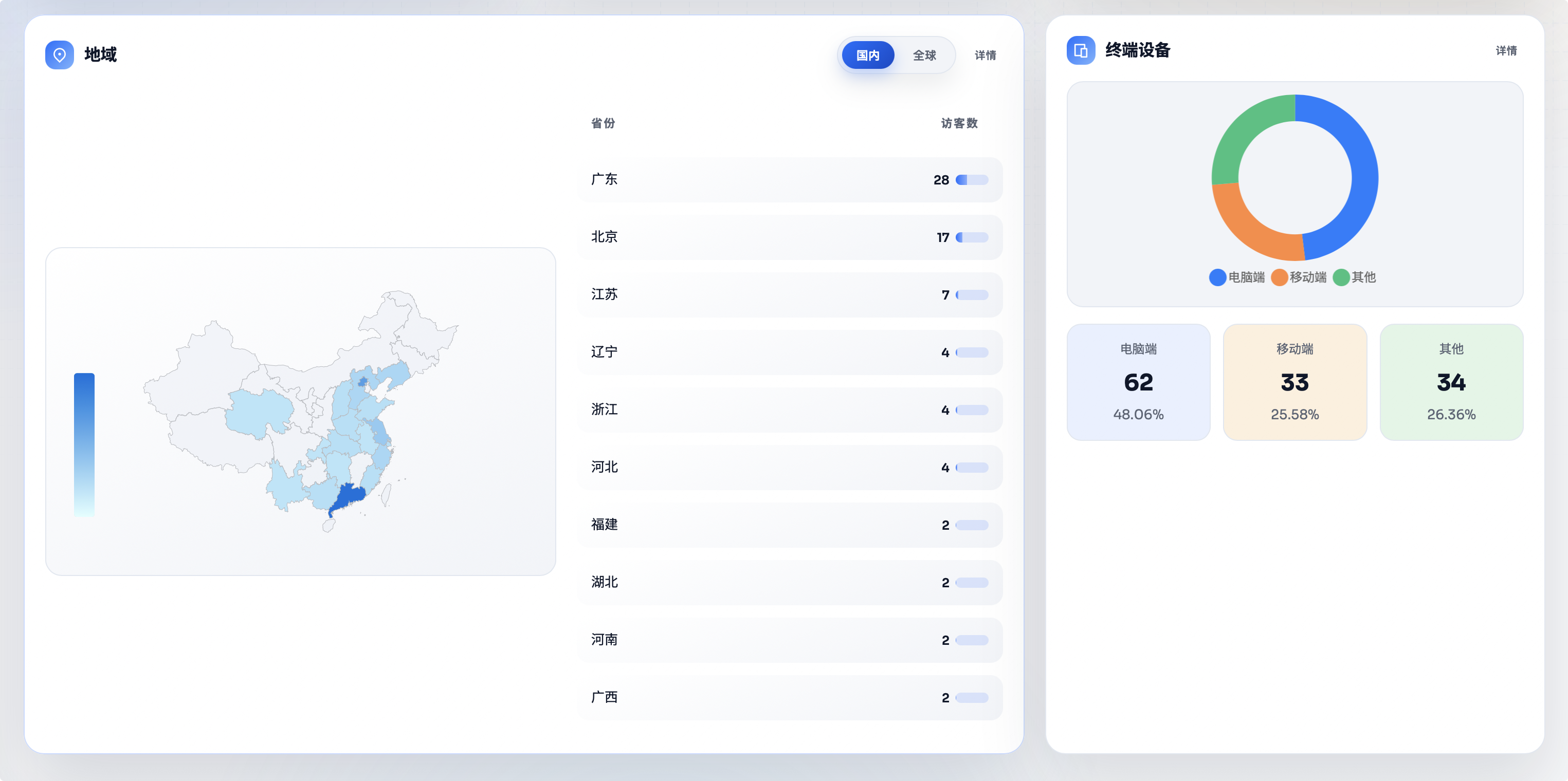
Task: Click the 电脑端 statistics card showing 62
Action: (x=1138, y=382)
